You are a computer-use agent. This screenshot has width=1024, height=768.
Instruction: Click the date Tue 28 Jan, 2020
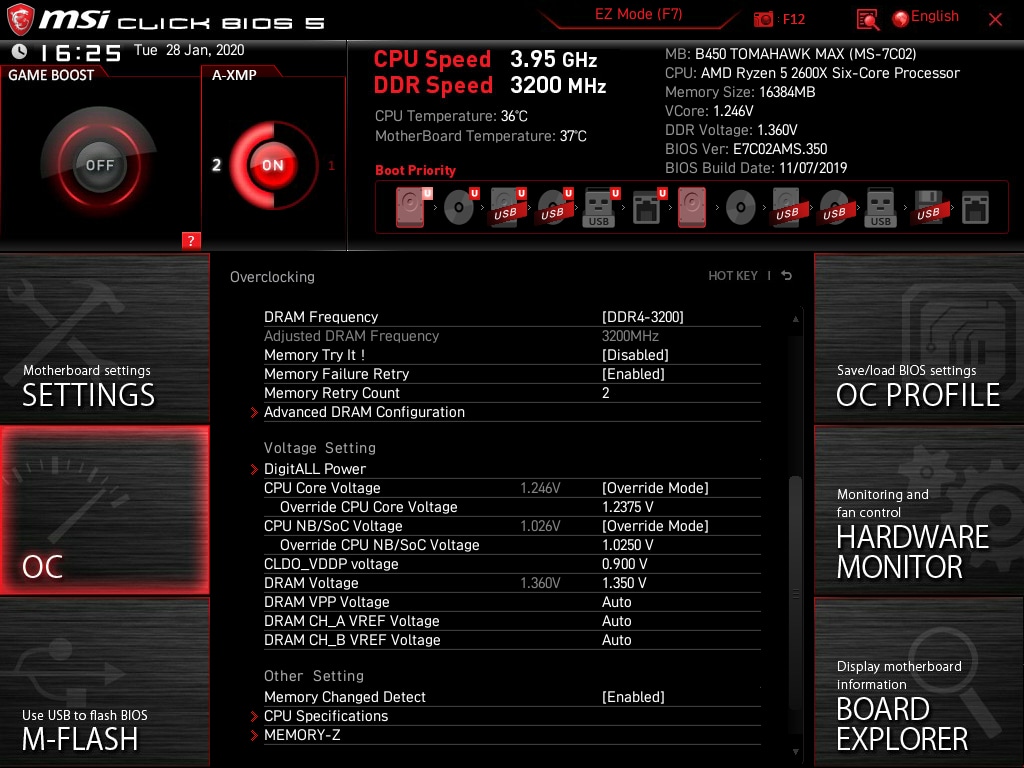pos(189,50)
